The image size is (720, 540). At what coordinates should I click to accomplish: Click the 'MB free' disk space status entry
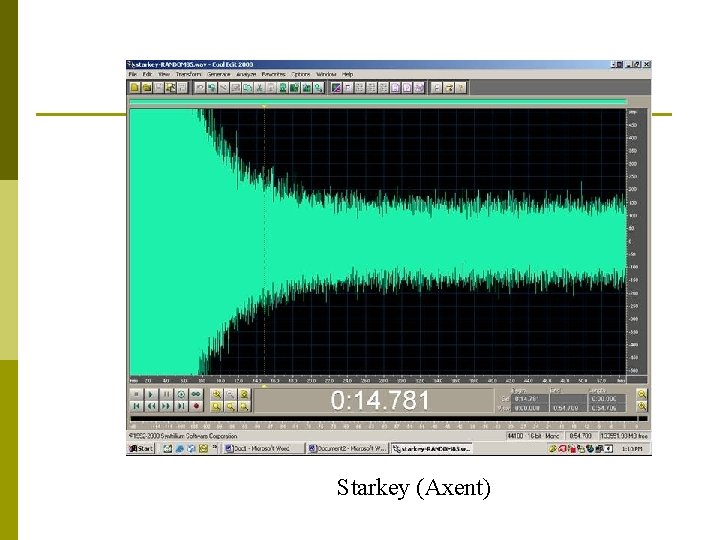(x=623, y=435)
